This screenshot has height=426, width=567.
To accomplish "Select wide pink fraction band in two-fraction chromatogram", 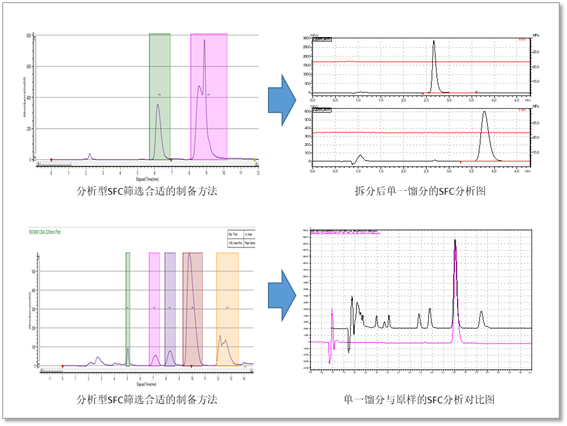I will (209, 97).
